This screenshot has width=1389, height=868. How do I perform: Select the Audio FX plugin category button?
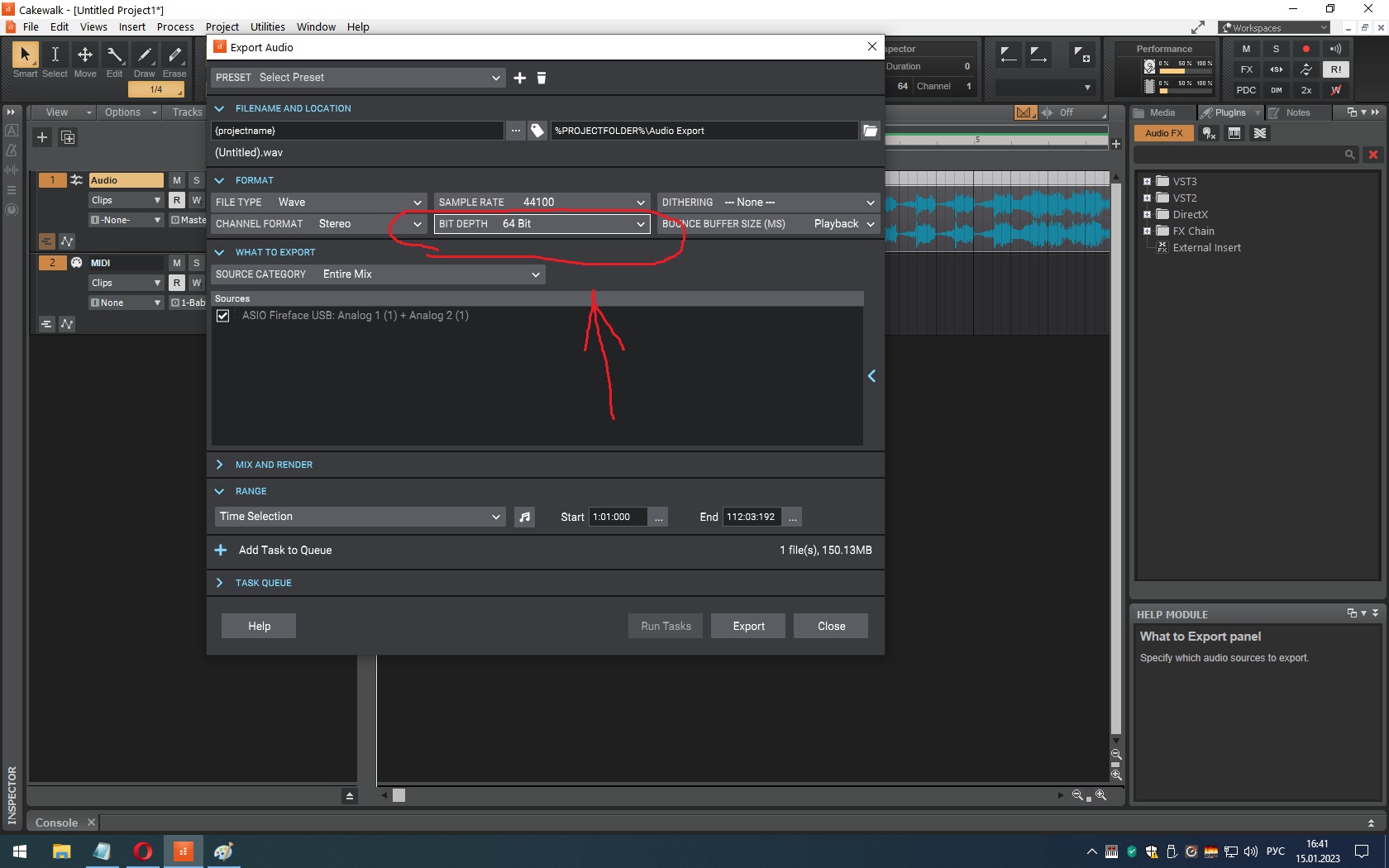pos(1164,133)
